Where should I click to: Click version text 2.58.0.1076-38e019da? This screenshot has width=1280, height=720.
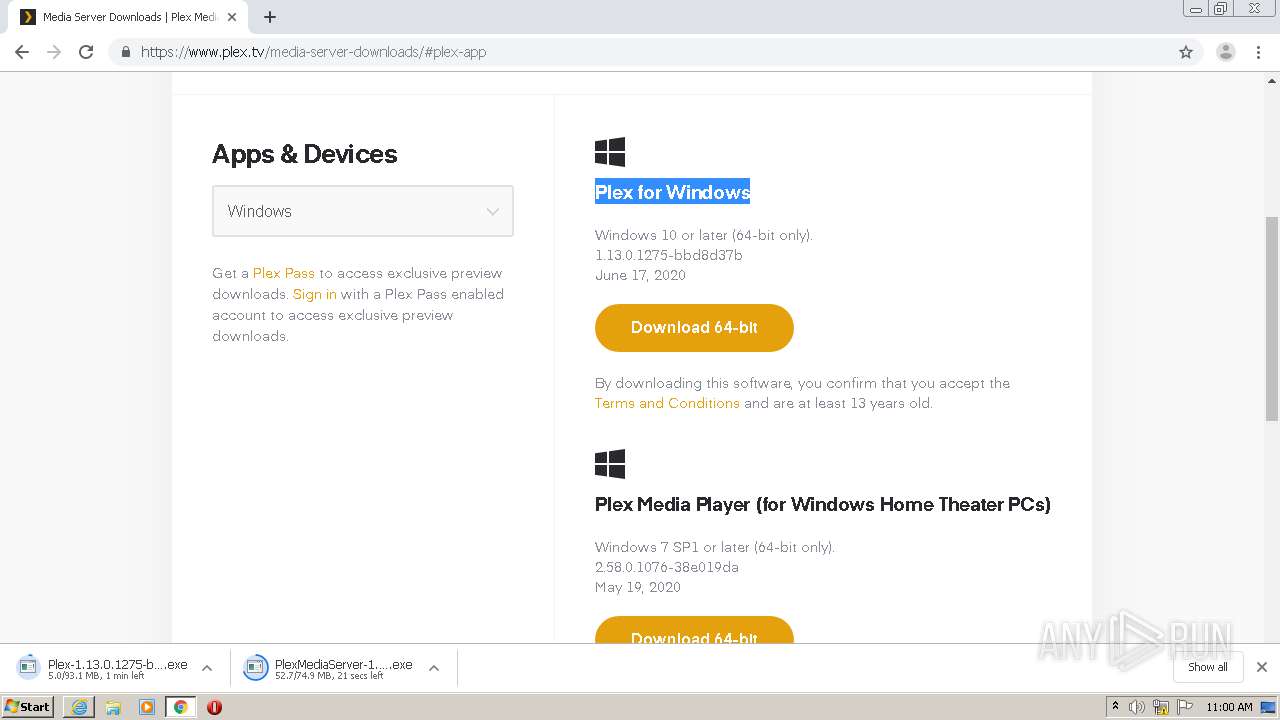click(x=667, y=567)
